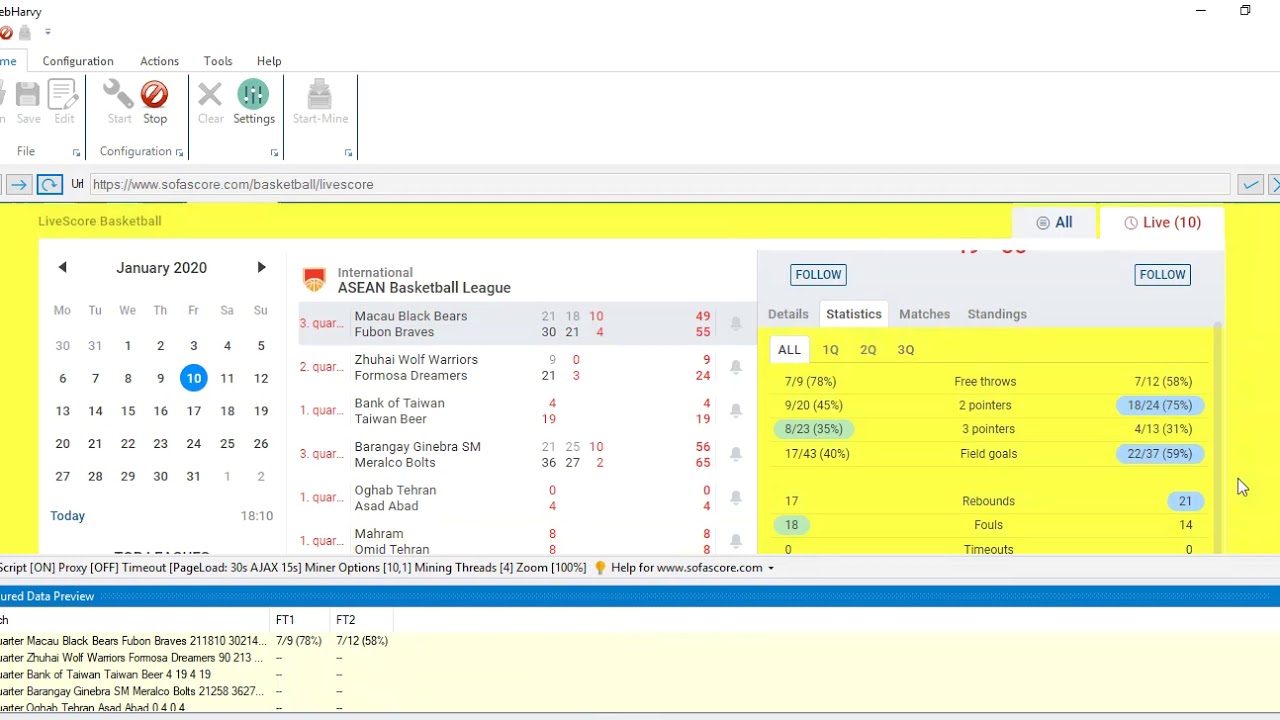Go to the next month in the calendar
Screen dimensions: 1280x720
click(261, 267)
